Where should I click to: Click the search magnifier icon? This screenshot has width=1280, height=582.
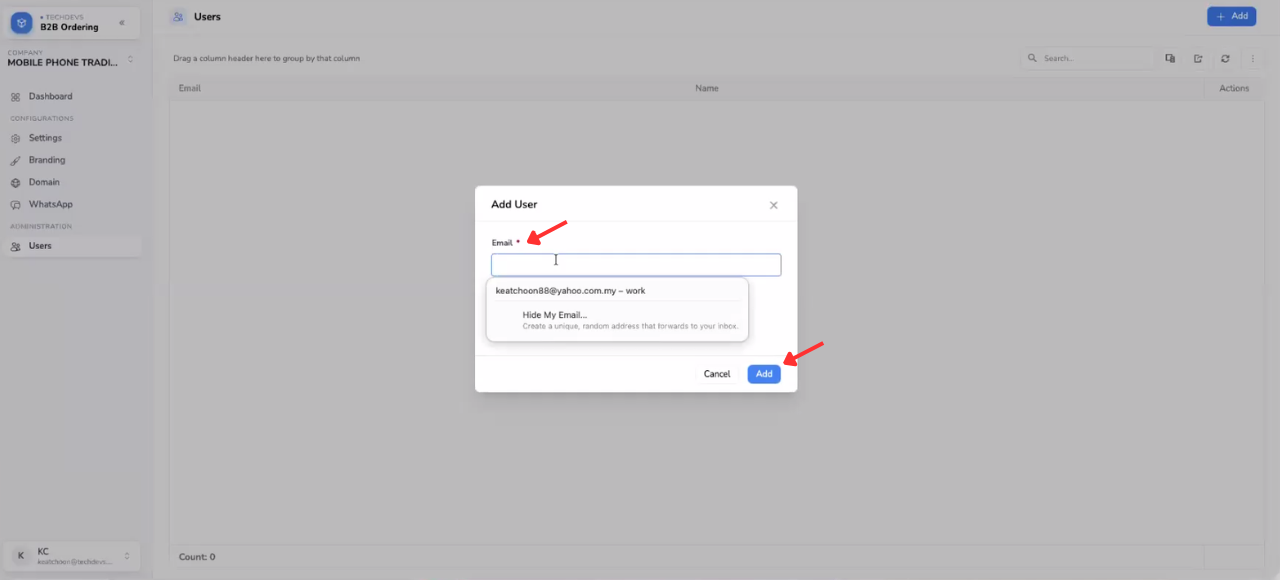[x=1033, y=58]
